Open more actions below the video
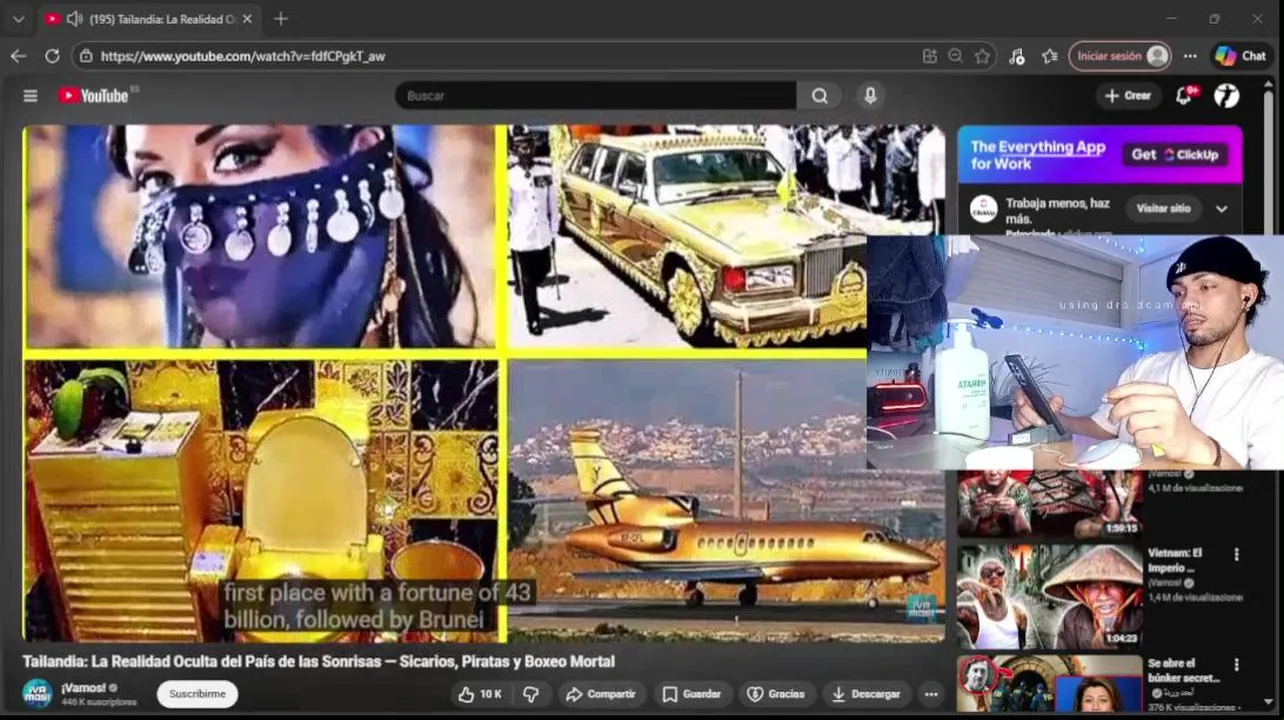 931,694
